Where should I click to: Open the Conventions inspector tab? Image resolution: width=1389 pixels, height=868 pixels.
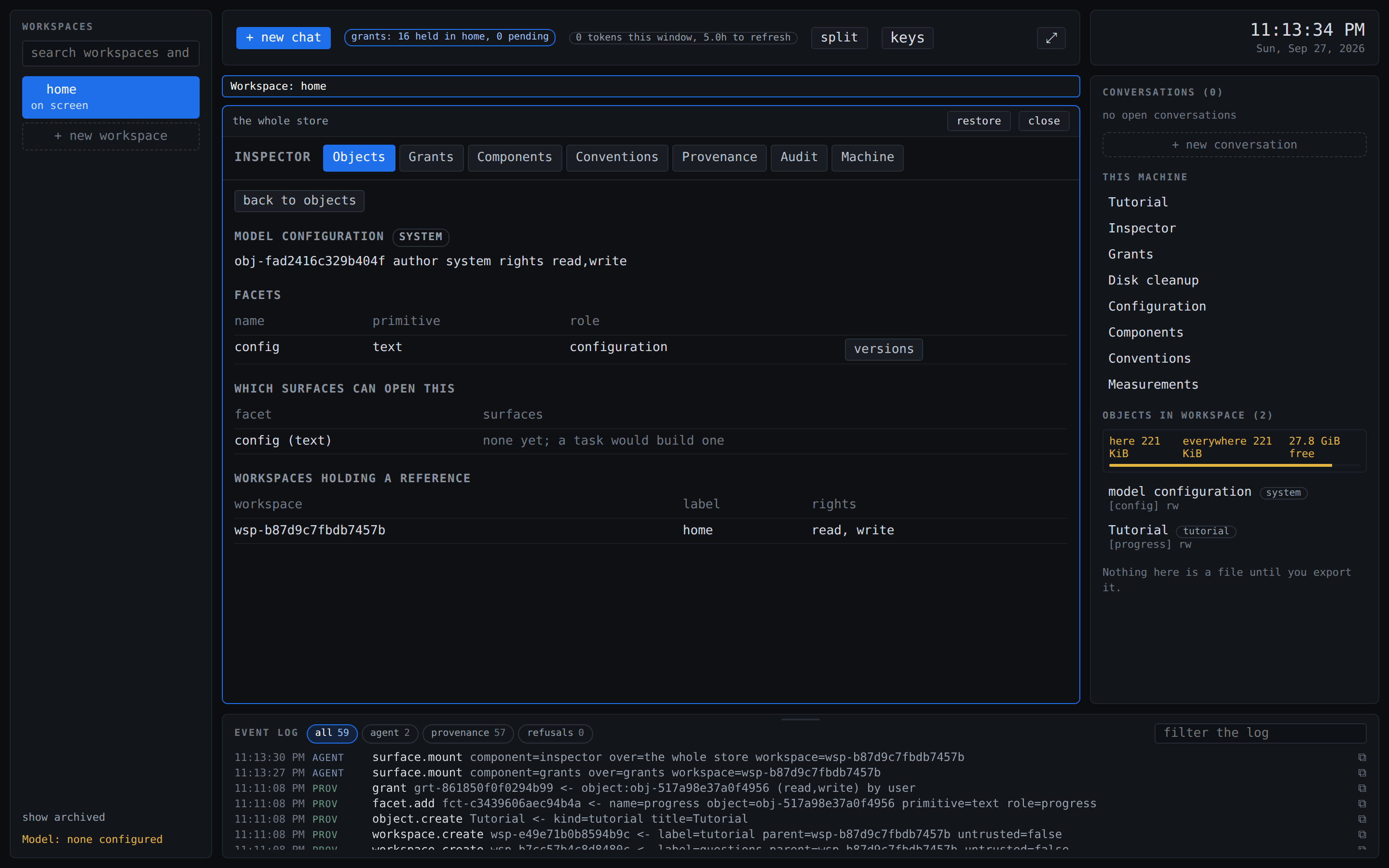[x=617, y=158]
